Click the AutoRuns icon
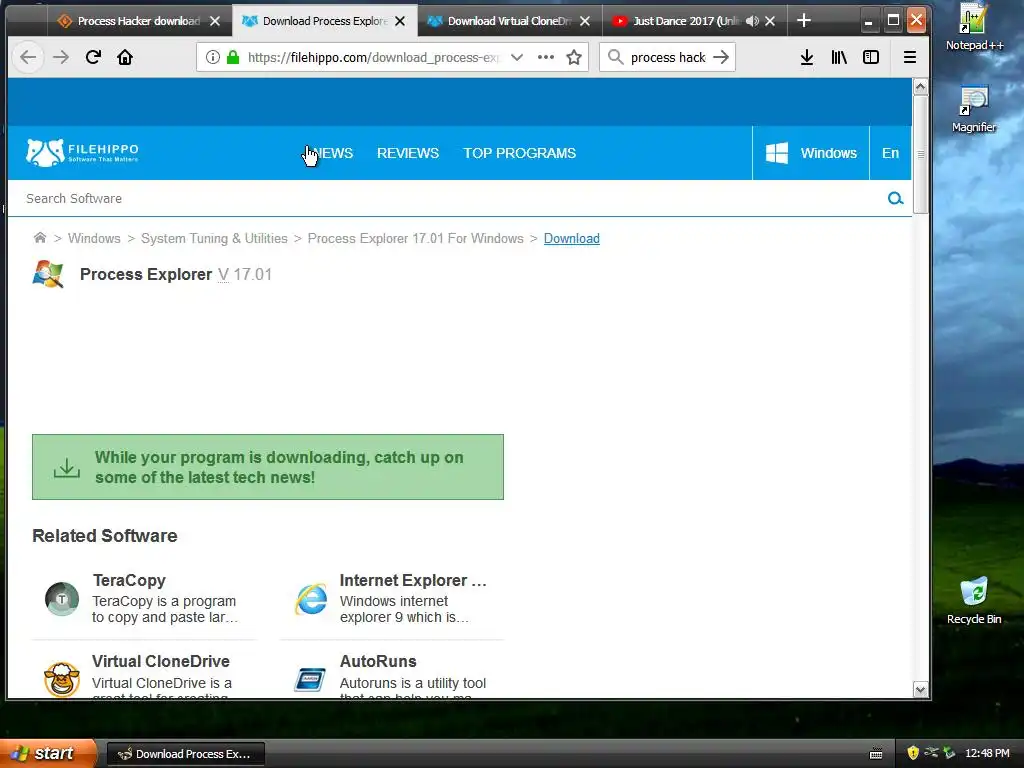1024x768 pixels. point(310,679)
